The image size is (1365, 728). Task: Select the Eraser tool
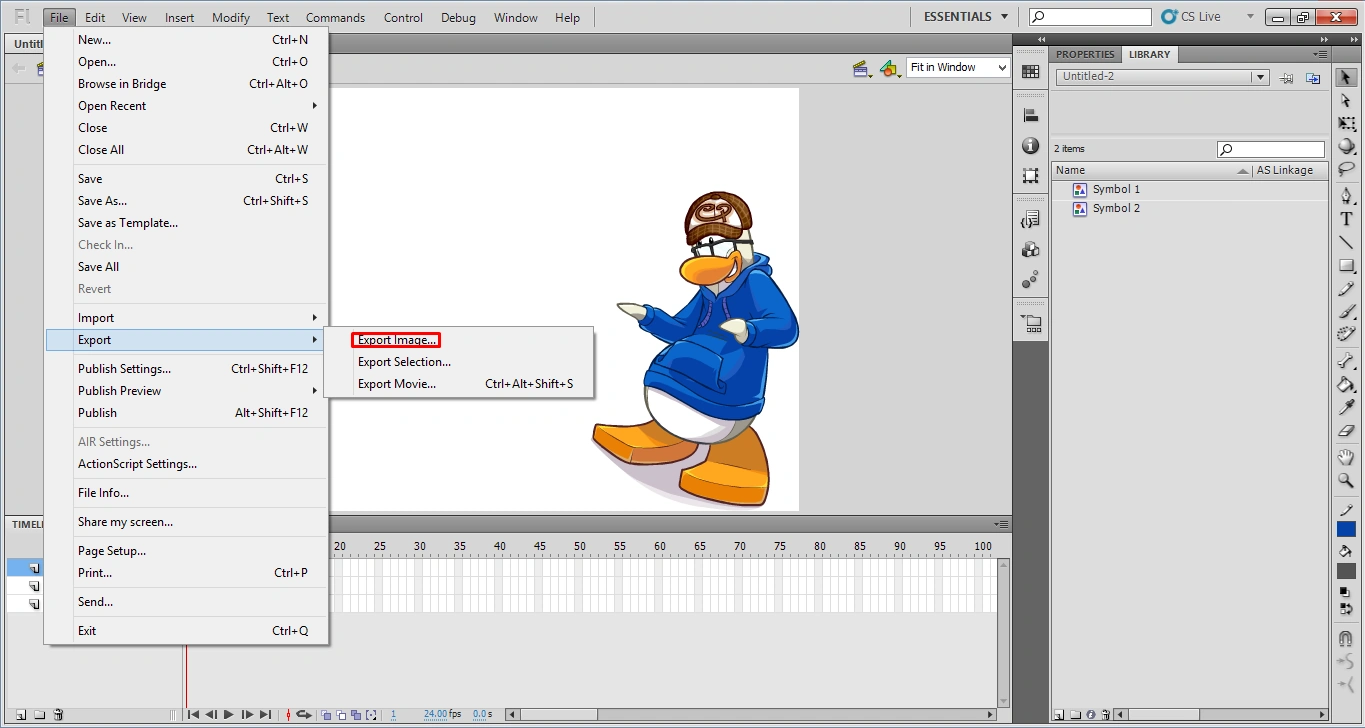coord(1346,431)
